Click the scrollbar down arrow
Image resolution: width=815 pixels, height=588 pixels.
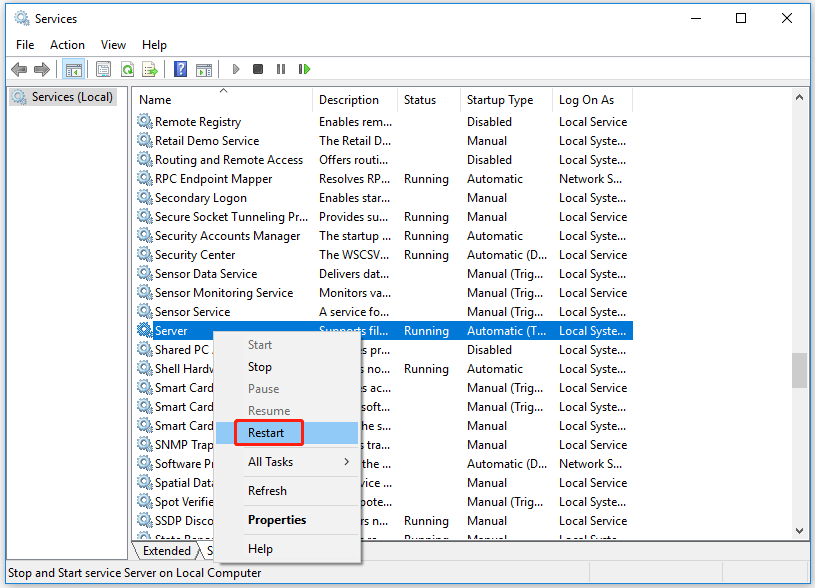[x=799, y=531]
